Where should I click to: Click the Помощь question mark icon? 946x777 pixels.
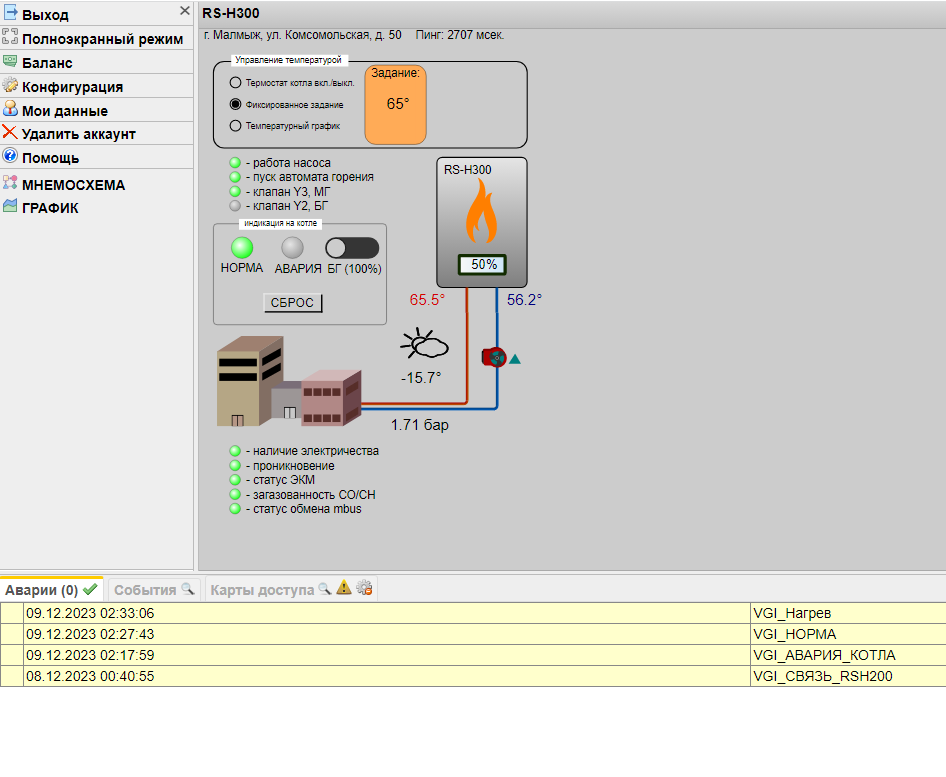click(x=10, y=156)
